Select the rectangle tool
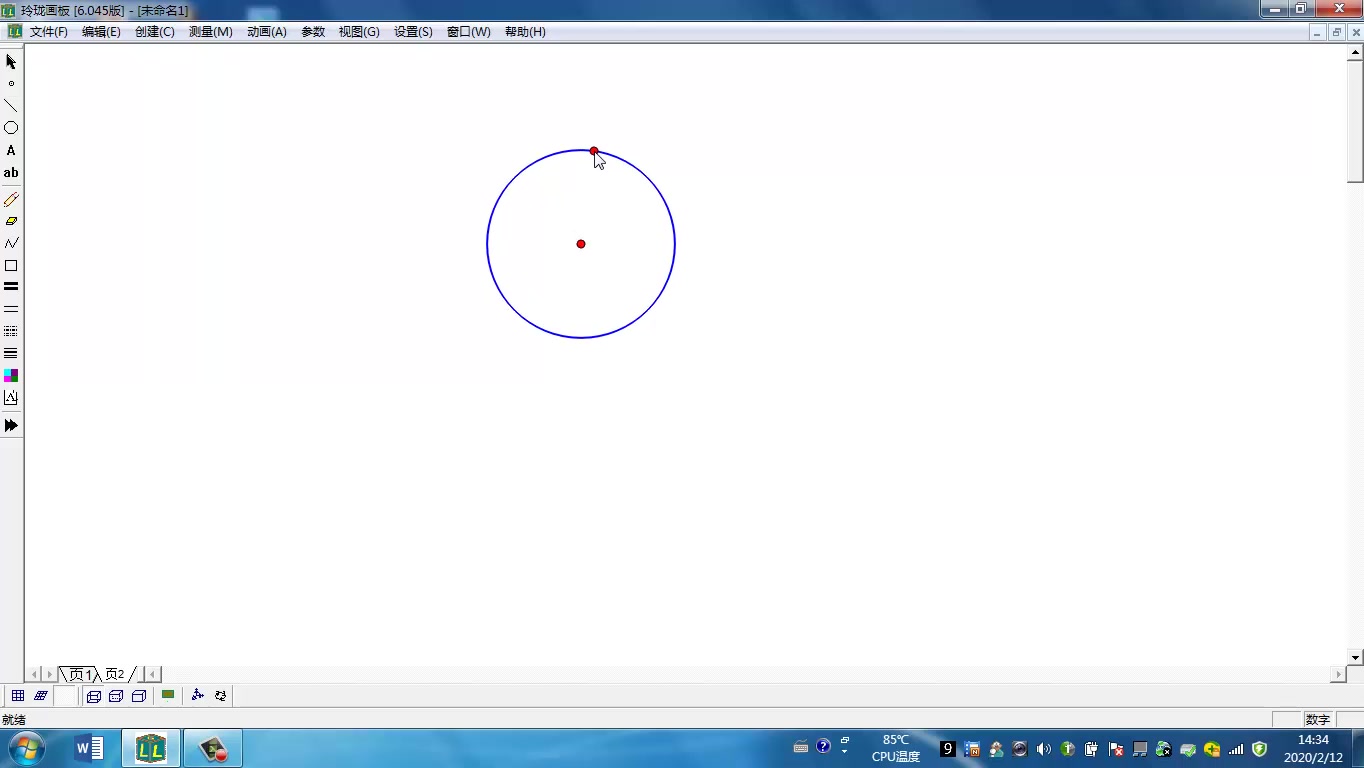1364x768 pixels. pos(11,266)
